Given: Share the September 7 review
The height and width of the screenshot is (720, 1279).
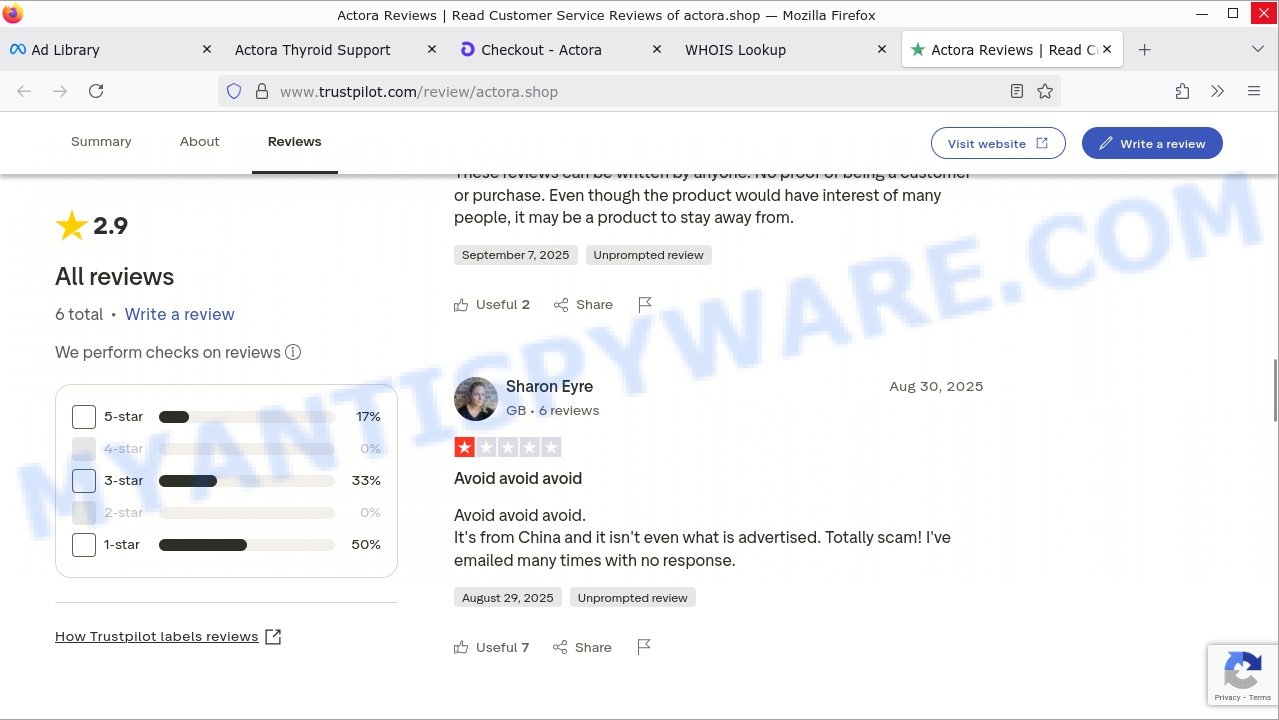Looking at the screenshot, I should [x=583, y=304].
